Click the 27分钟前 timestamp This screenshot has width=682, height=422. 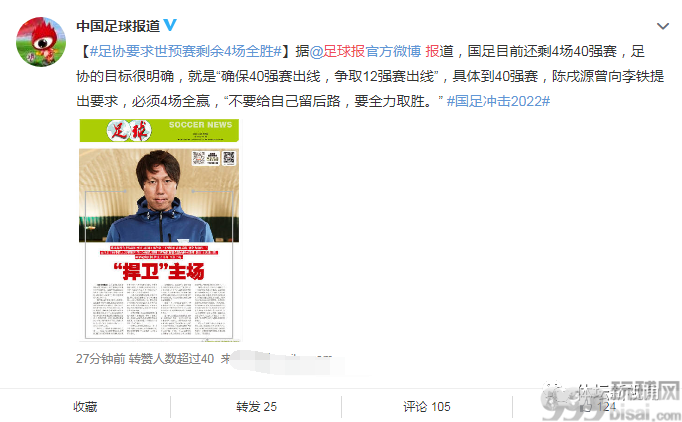point(100,358)
